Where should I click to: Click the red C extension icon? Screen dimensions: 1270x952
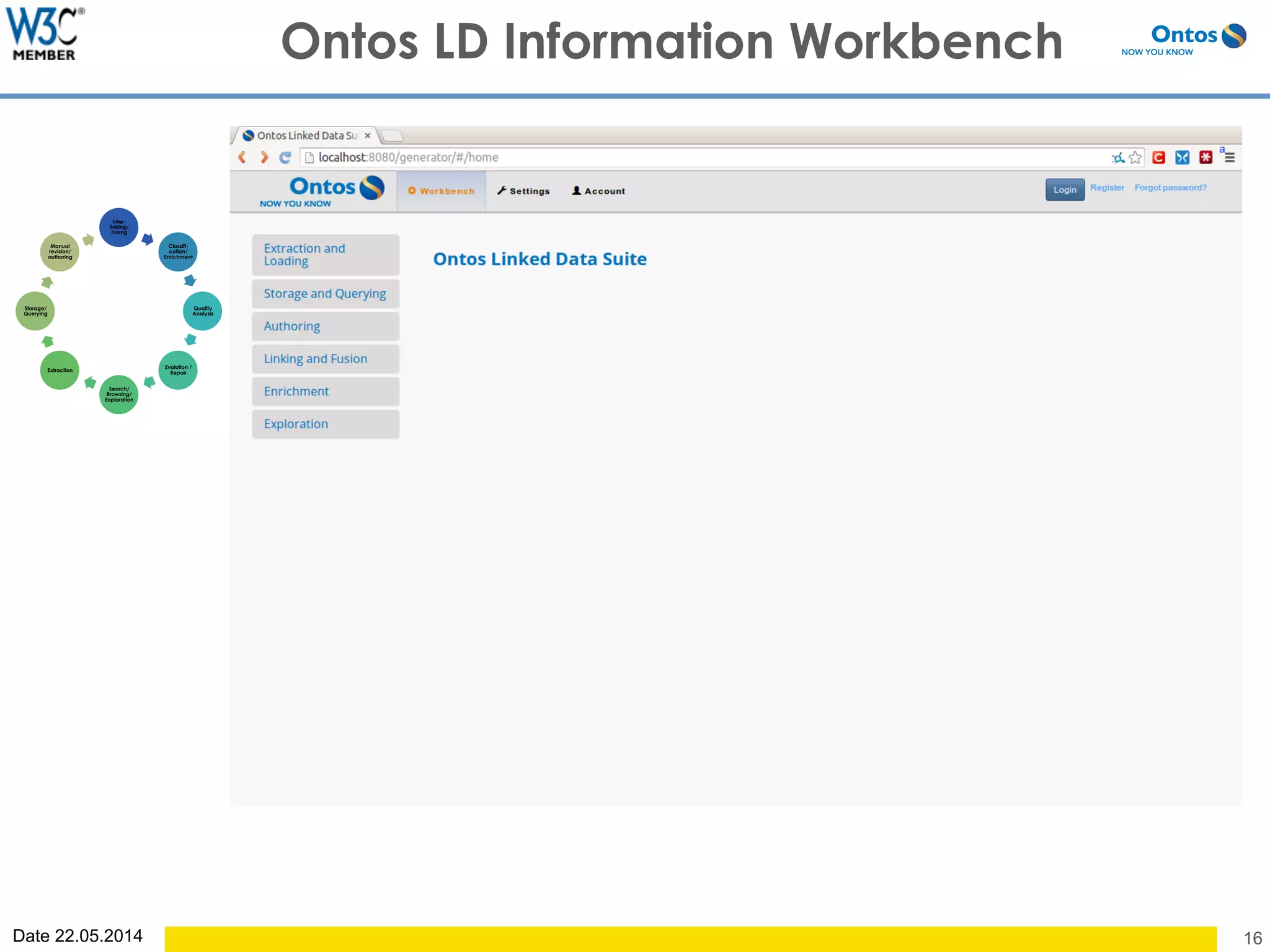tap(1158, 157)
